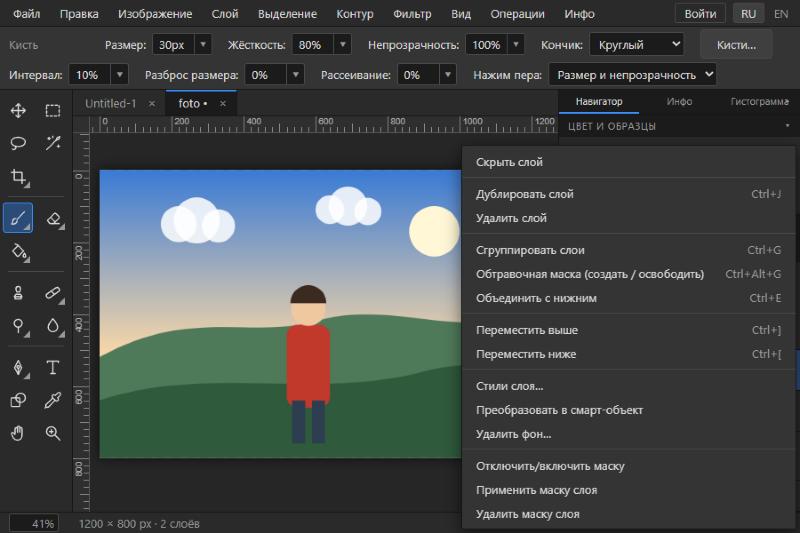The height and width of the screenshot is (533, 800).
Task: Select the Zoom magnifier tool
Action: coord(53,434)
